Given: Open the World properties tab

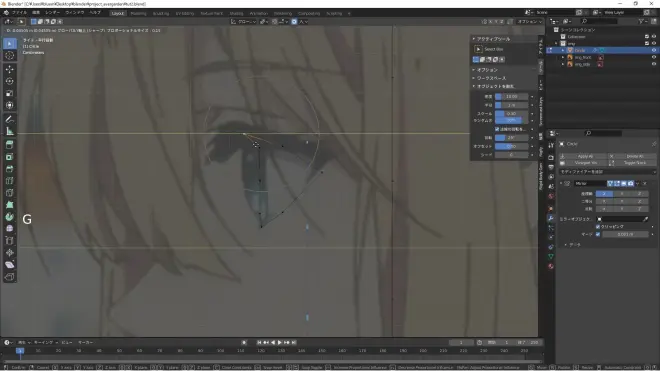Looking at the screenshot, I should point(551,196).
